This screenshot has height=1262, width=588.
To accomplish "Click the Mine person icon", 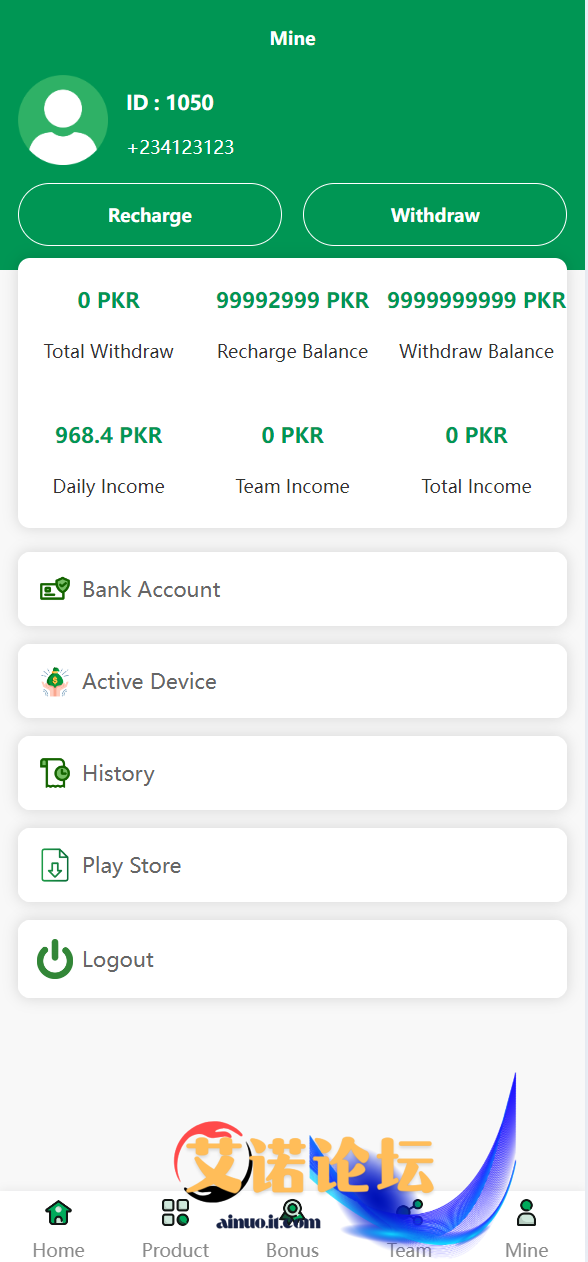I will [526, 1213].
